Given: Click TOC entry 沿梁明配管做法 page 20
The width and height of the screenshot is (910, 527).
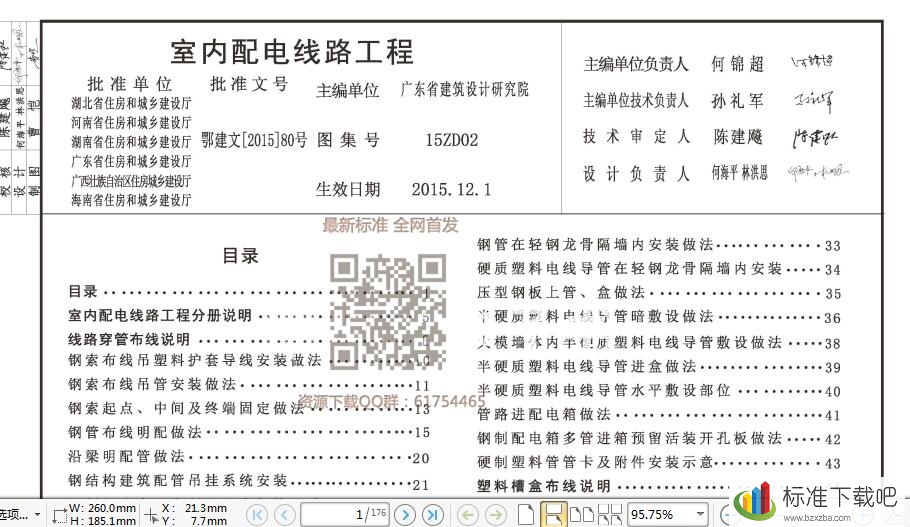Looking at the screenshot, I should 248,457.
